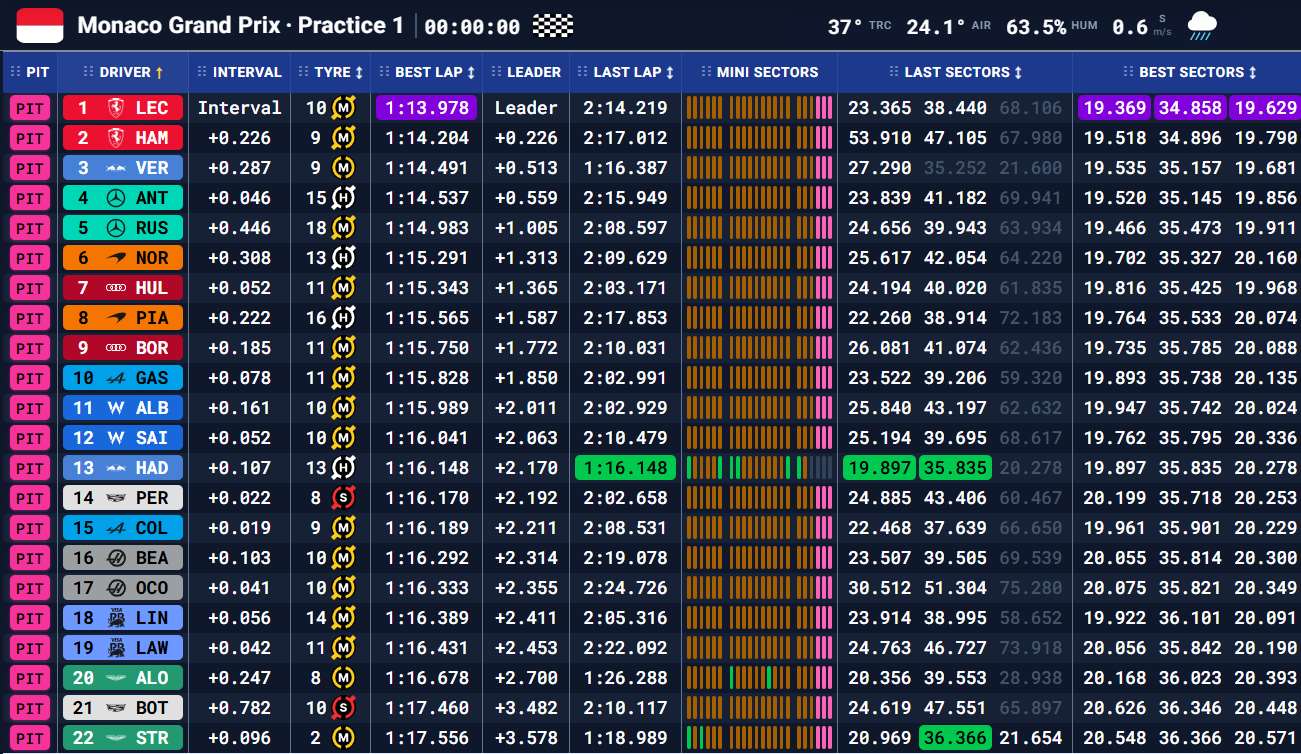Click PER's soft tyre compound icon

coord(344,498)
